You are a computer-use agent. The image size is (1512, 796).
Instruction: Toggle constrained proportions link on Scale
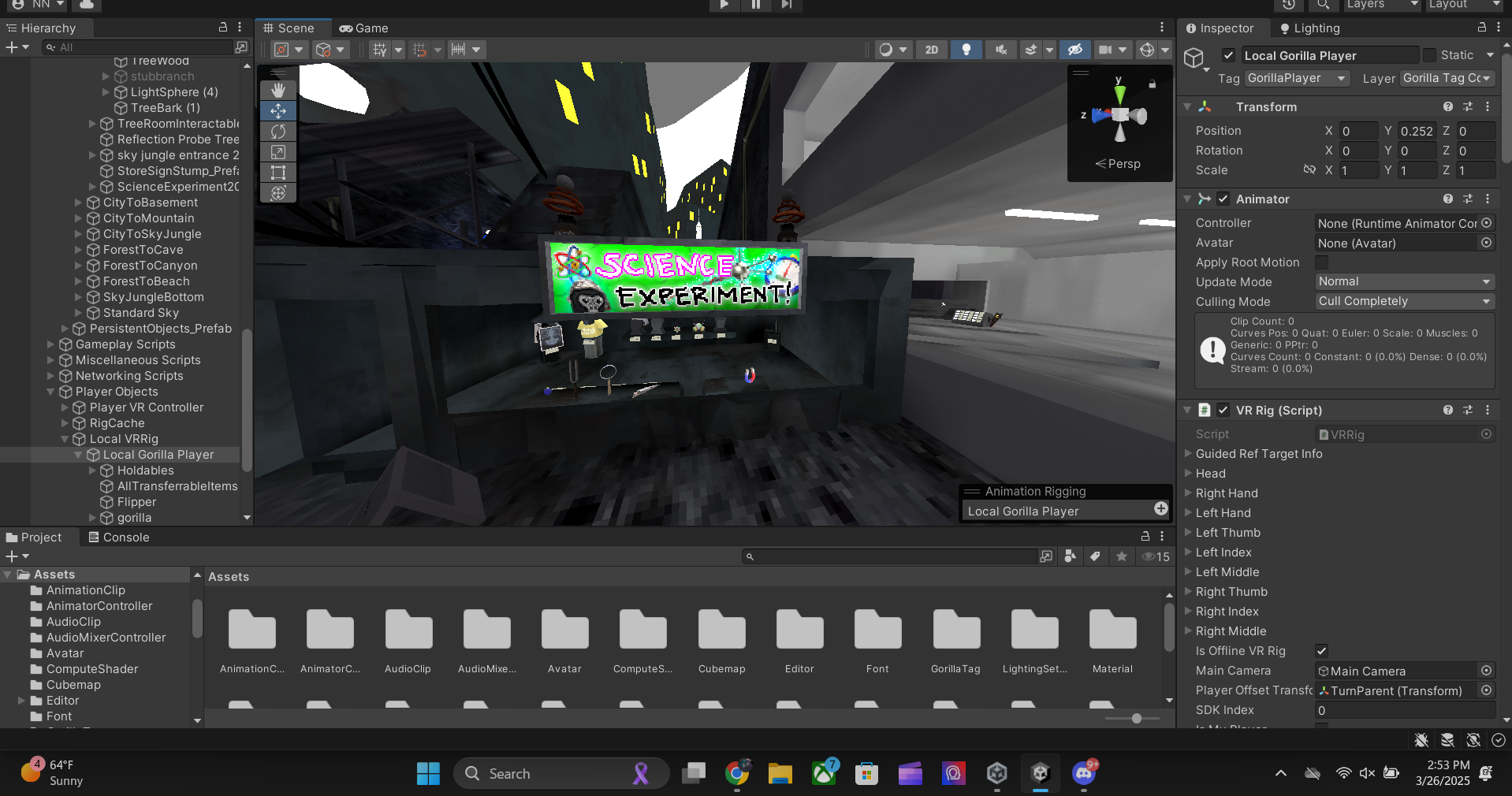pyautogui.click(x=1309, y=170)
